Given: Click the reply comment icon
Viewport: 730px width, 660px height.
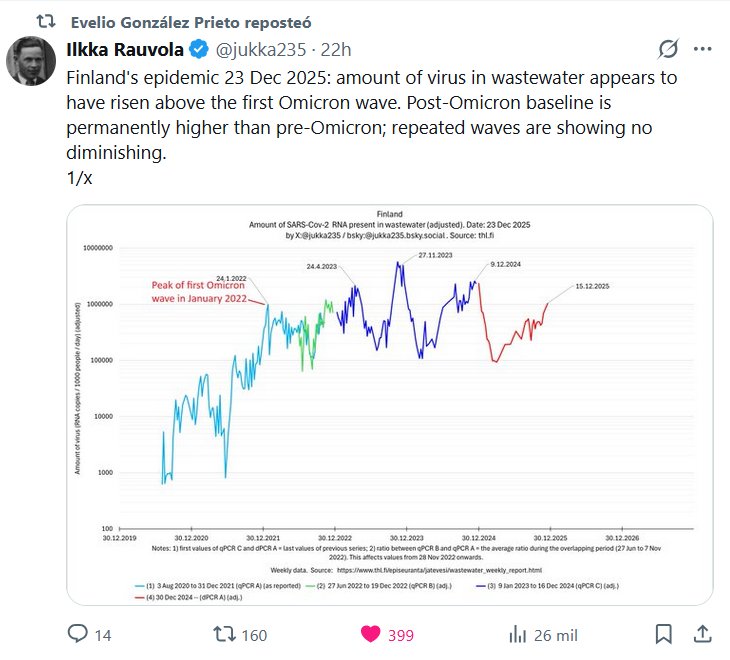Looking at the screenshot, I should point(77,634).
